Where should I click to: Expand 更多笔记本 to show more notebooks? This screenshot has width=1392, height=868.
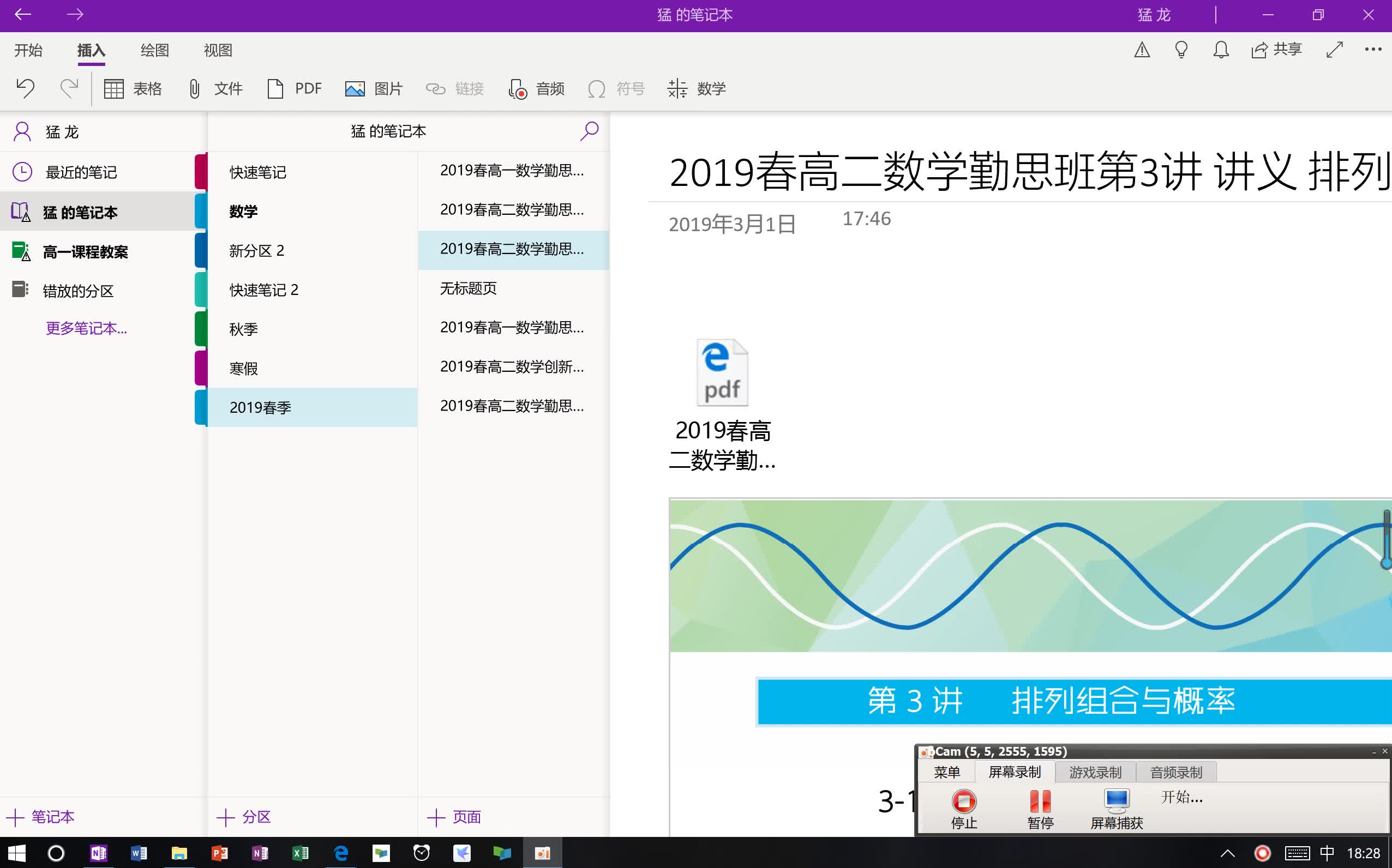click(x=86, y=328)
